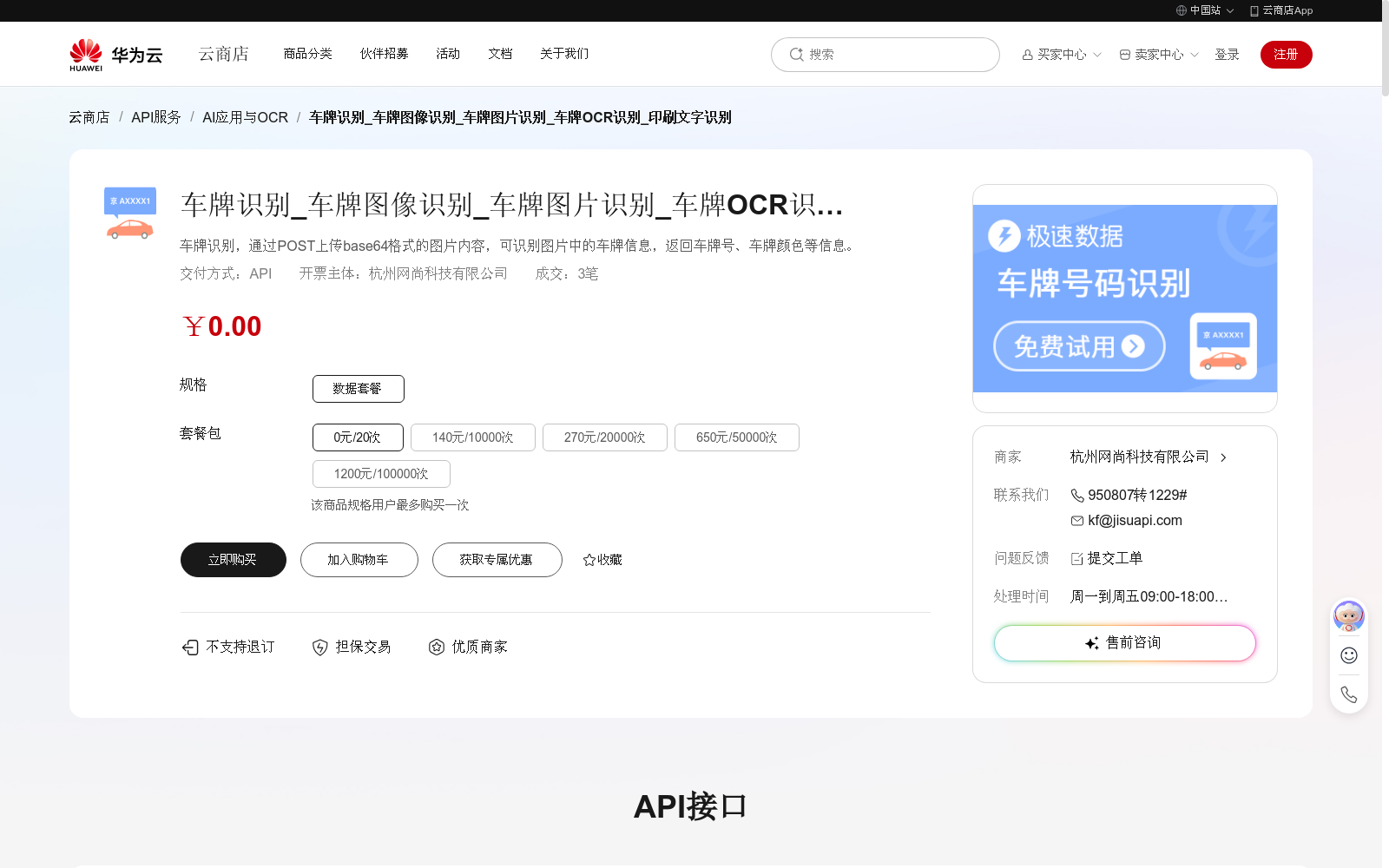Click the red 注册 button
Viewport: 1389px width, 868px height.
(x=1287, y=55)
